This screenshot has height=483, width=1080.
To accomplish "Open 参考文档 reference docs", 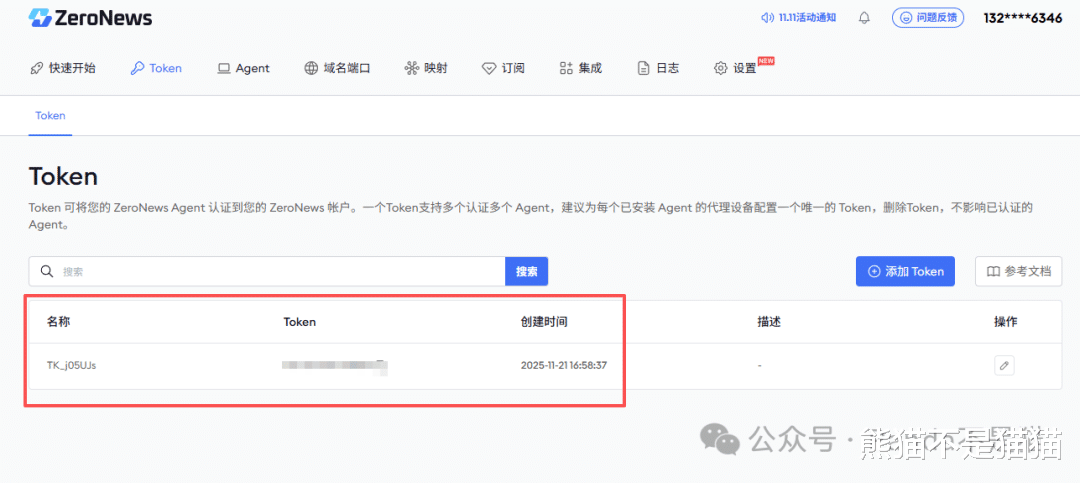I will tap(1019, 271).
